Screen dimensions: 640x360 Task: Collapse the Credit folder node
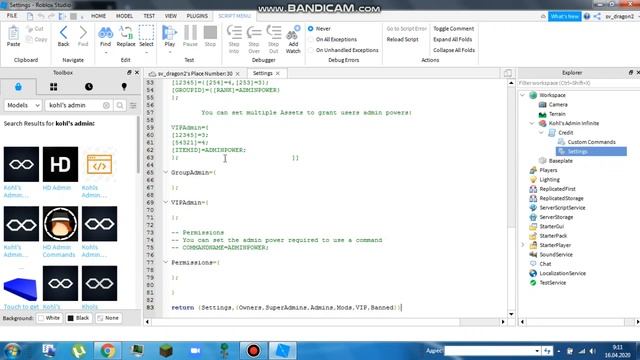(541, 133)
